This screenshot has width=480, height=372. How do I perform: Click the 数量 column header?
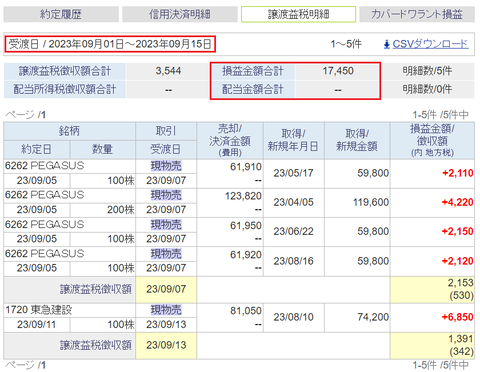pyautogui.click(x=102, y=149)
